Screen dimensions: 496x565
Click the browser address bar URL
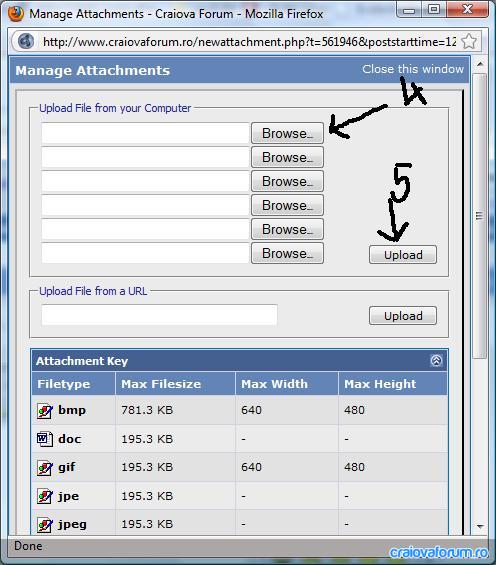[249, 42]
